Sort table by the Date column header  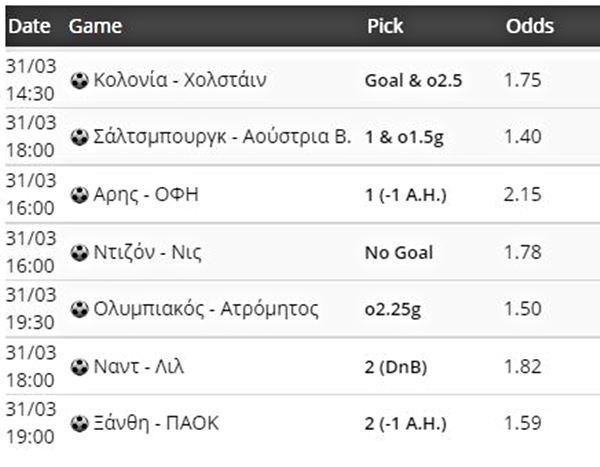[29, 26]
